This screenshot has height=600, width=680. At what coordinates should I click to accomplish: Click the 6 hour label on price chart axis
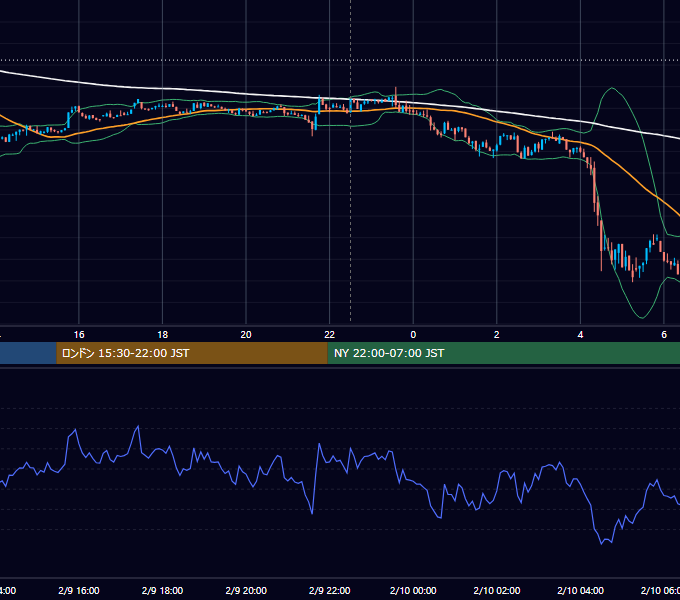664,335
